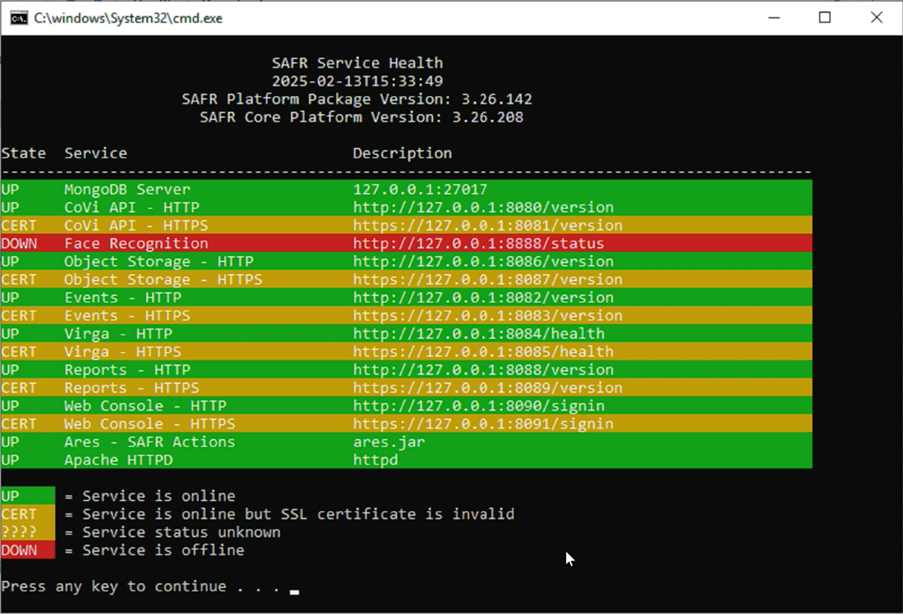Click the red DOWN legend swatch

(x=27, y=550)
